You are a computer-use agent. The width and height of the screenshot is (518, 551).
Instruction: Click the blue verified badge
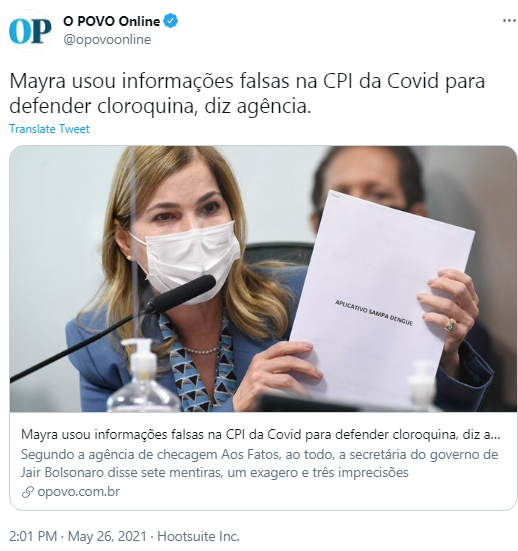click(171, 21)
